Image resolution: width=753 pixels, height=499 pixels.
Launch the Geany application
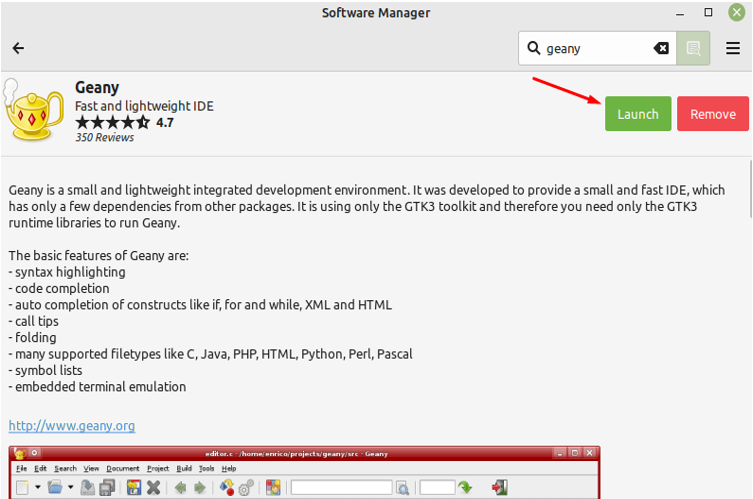tap(637, 114)
